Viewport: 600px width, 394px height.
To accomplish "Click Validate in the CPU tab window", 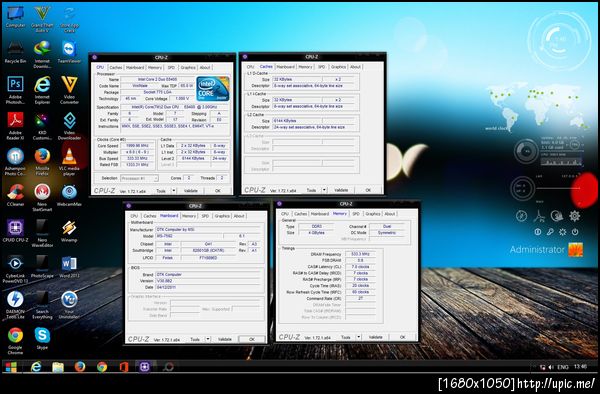I will [191, 190].
